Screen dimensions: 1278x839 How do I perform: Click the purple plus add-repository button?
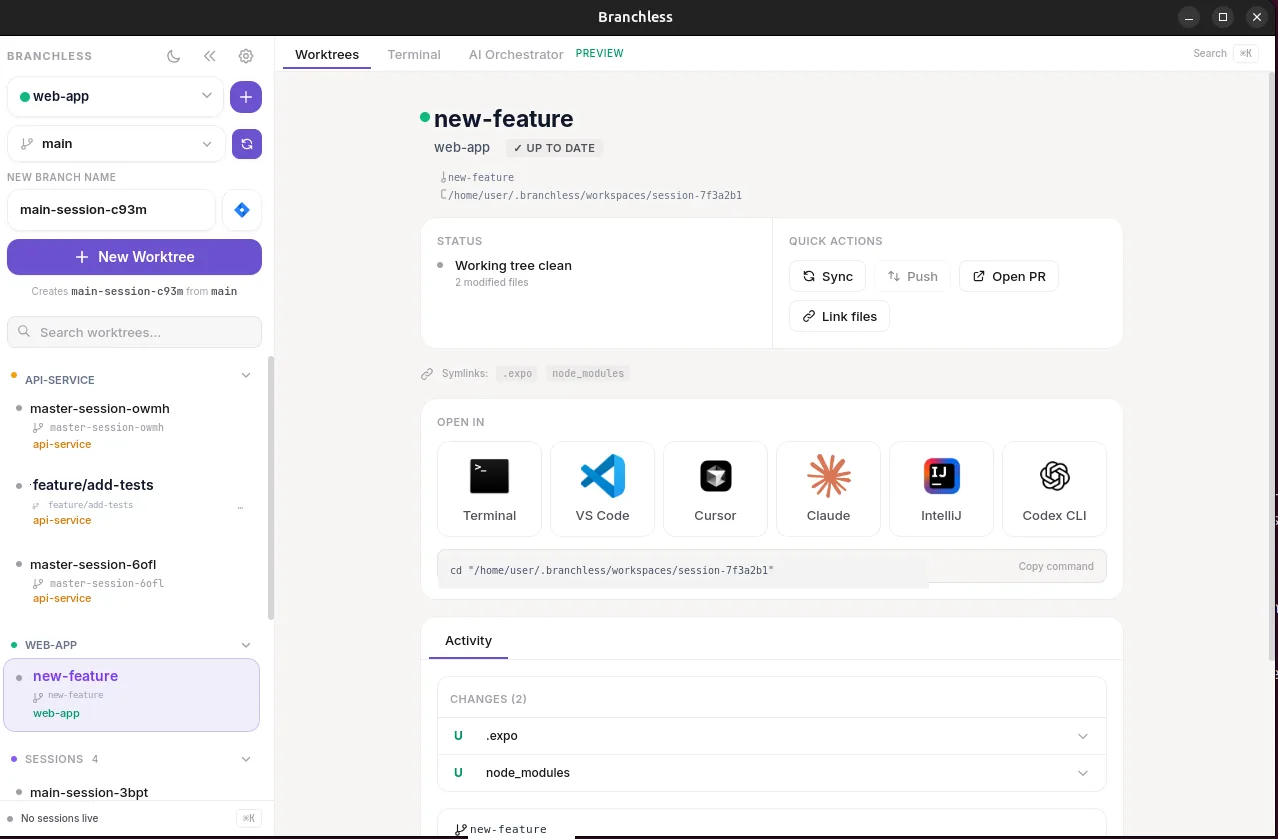[246, 97]
